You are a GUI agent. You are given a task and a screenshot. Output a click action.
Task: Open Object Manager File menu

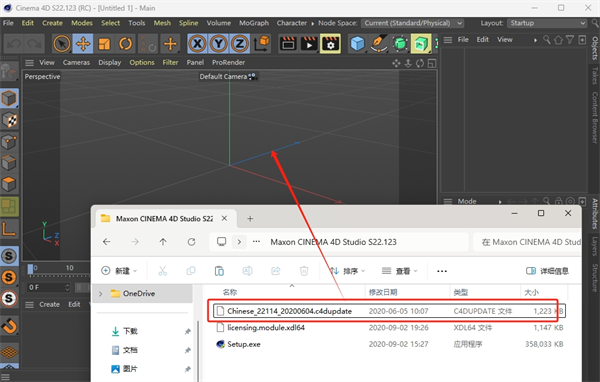463,39
